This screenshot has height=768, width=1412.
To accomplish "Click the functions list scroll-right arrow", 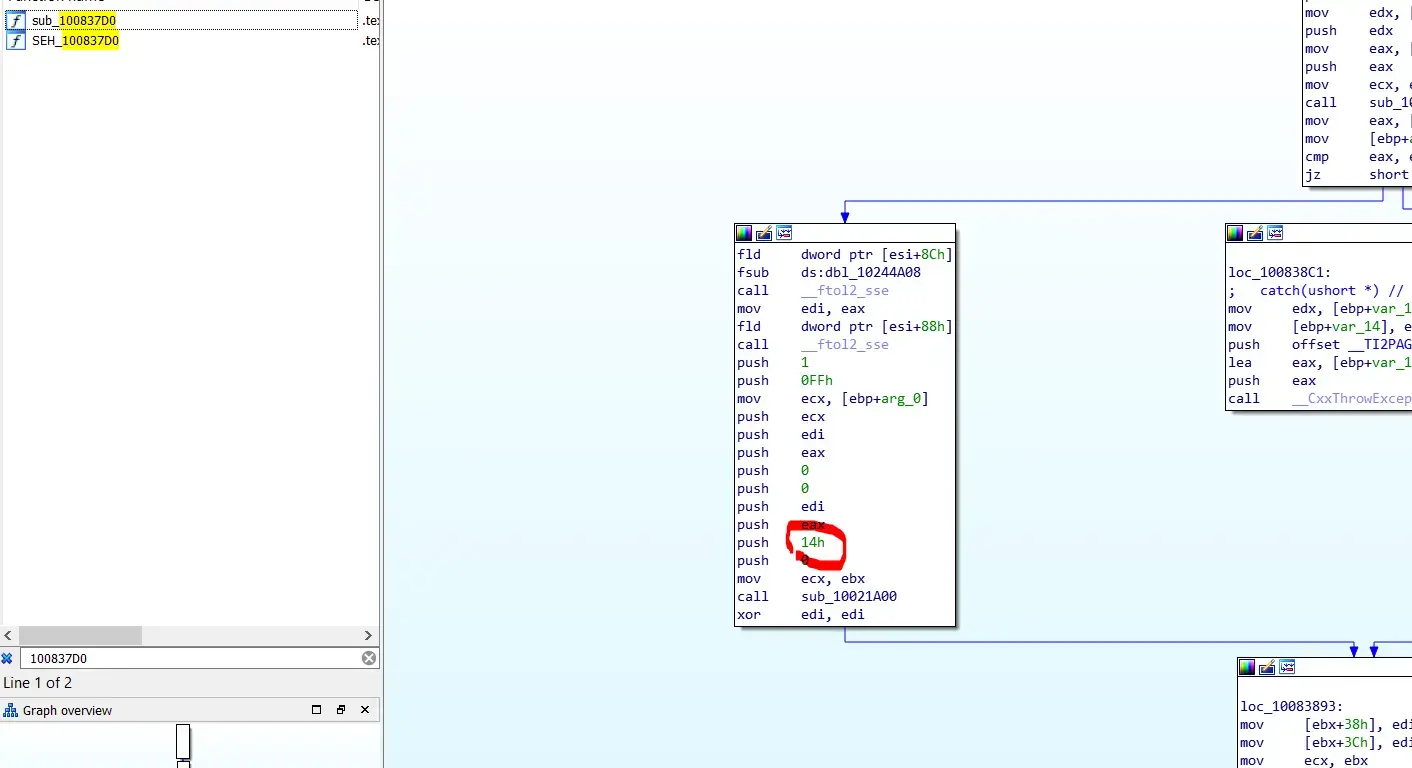I will point(368,635).
